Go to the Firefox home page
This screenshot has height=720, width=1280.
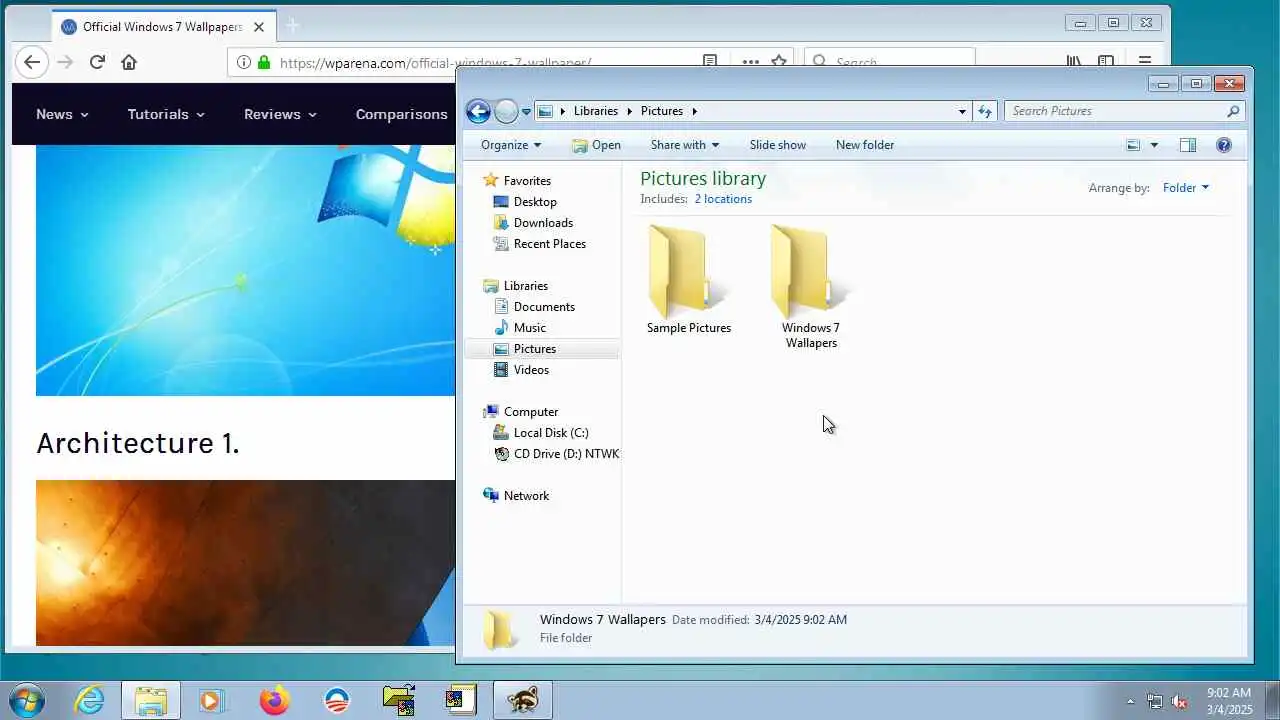pos(129,62)
